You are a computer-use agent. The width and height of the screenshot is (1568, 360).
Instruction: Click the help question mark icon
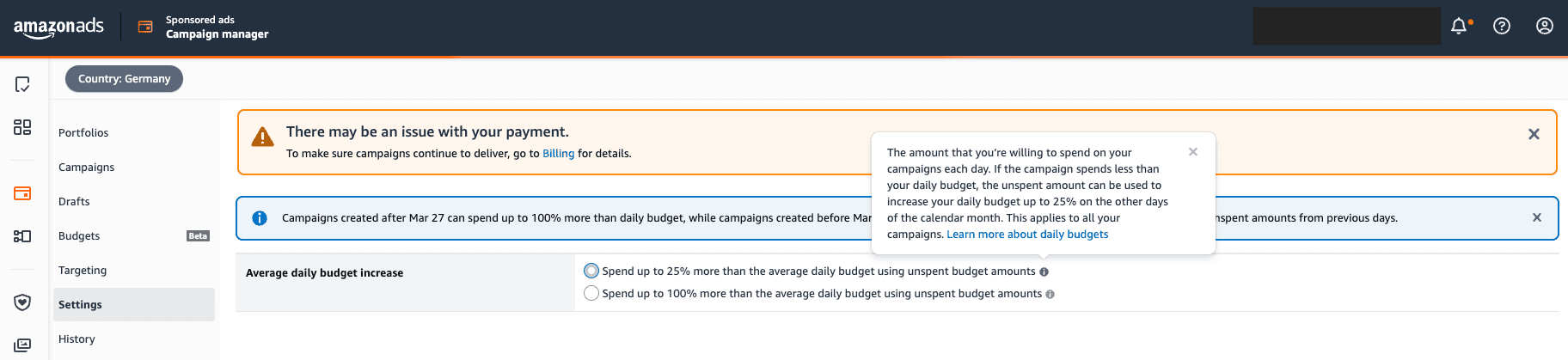(1502, 27)
